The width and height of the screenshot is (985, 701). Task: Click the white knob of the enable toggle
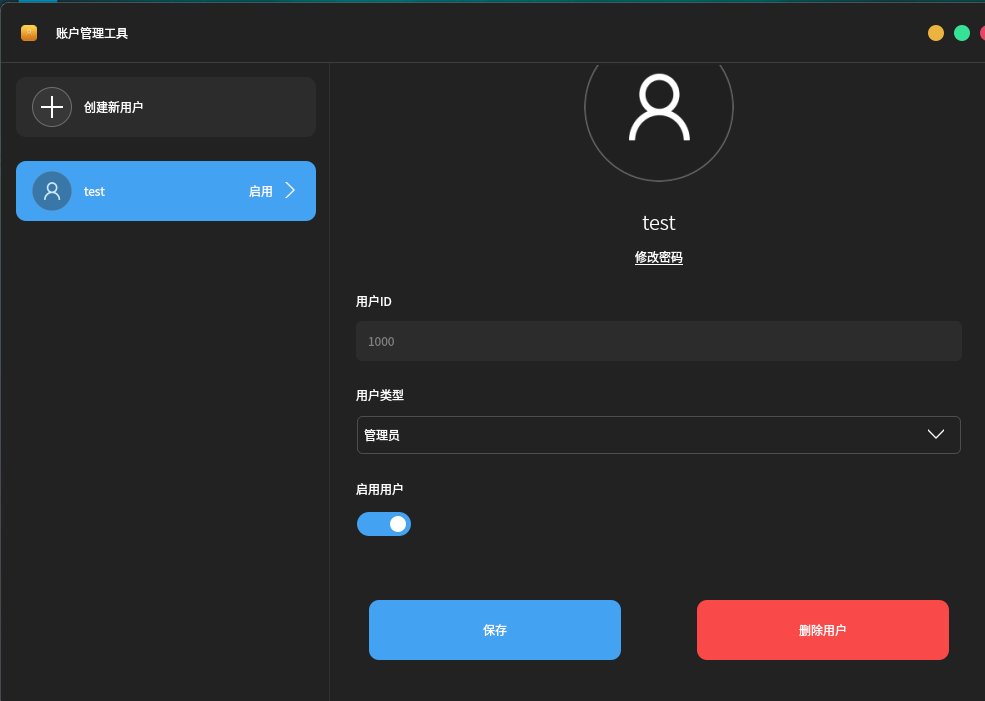(397, 523)
